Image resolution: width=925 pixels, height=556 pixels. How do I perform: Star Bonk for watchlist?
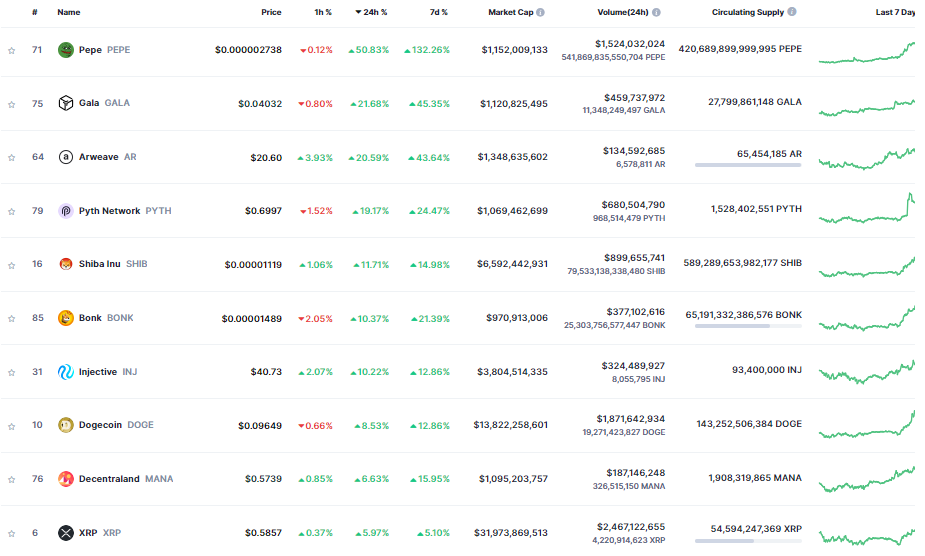[11, 319]
